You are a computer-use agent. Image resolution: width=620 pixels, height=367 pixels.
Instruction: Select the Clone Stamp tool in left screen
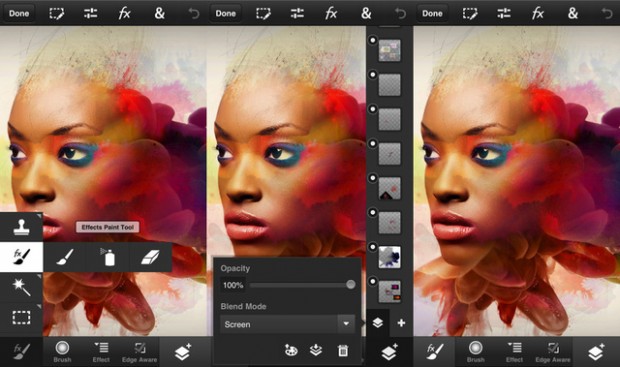pyautogui.click(x=21, y=227)
